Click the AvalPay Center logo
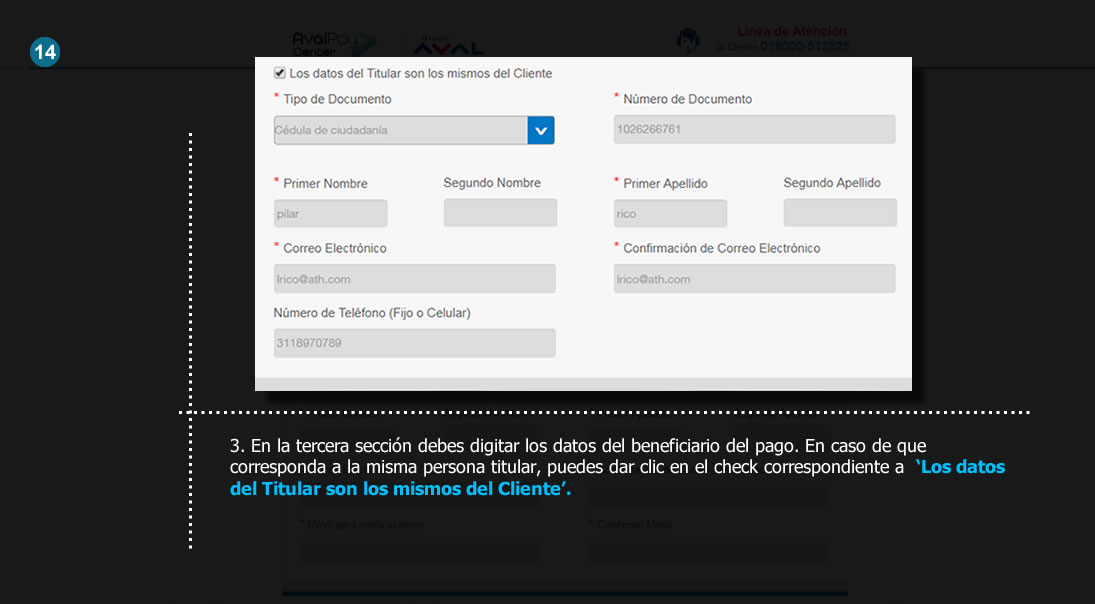Viewport: 1095px width, 604px height. tap(334, 43)
